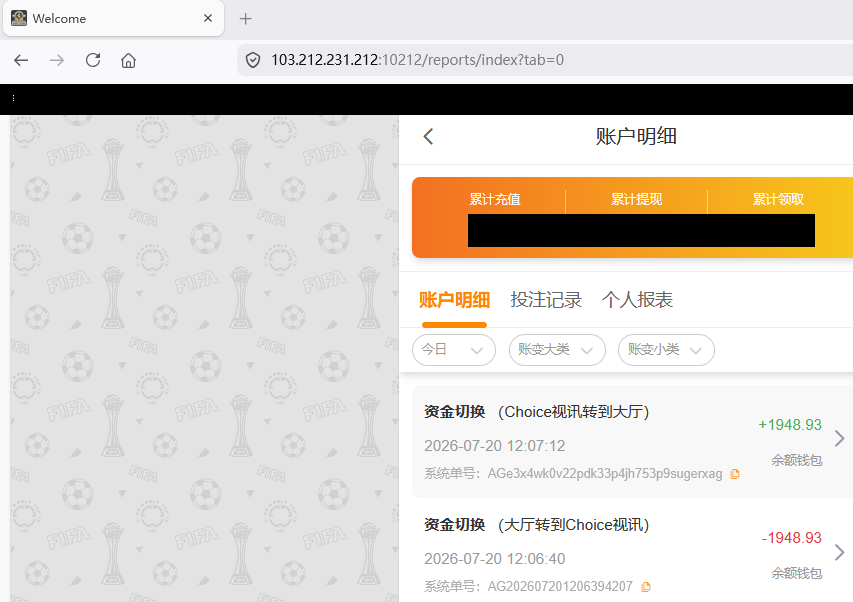
Task: Click the browser forward arrow
Action: (57, 60)
